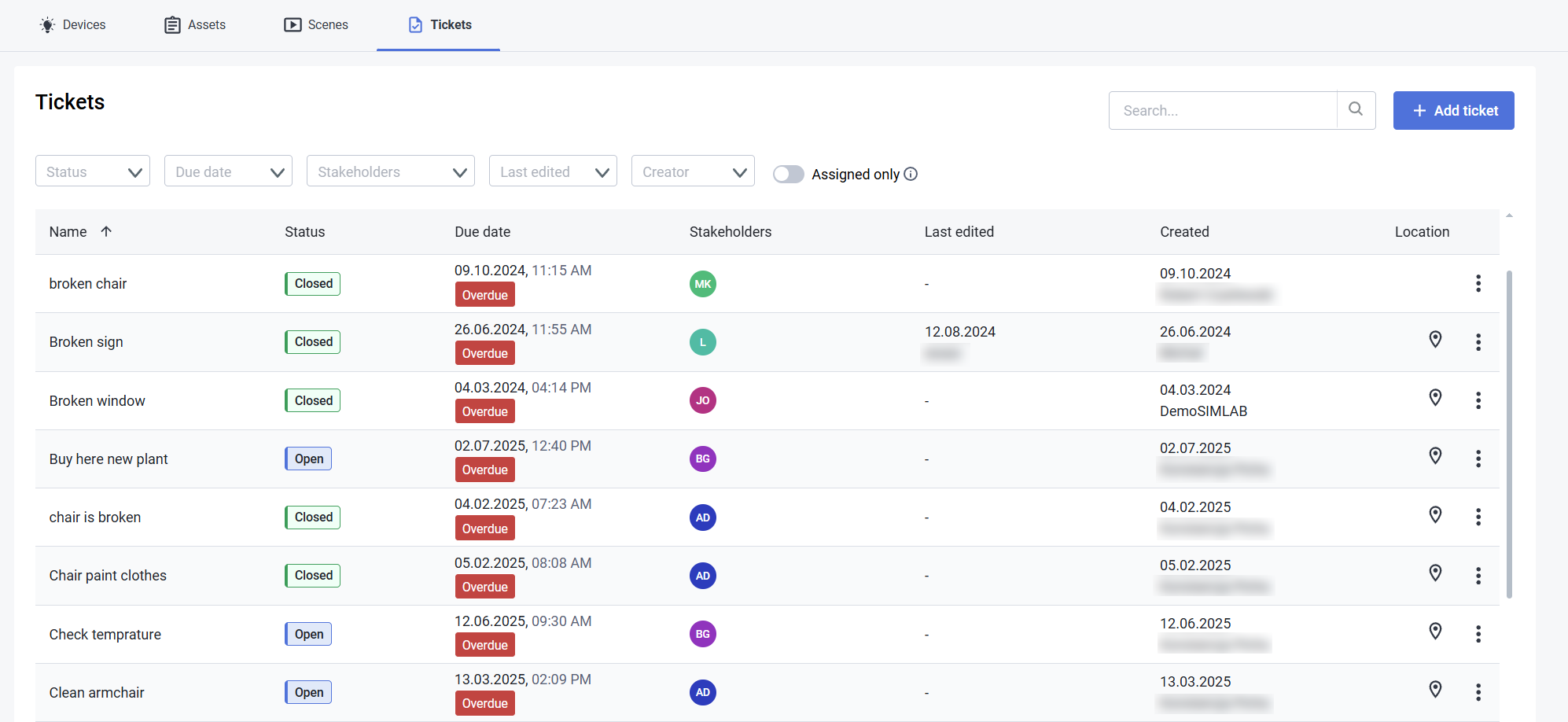1568x722 pixels.
Task: Open the Stakeholders filter dropdown
Action: pos(391,171)
